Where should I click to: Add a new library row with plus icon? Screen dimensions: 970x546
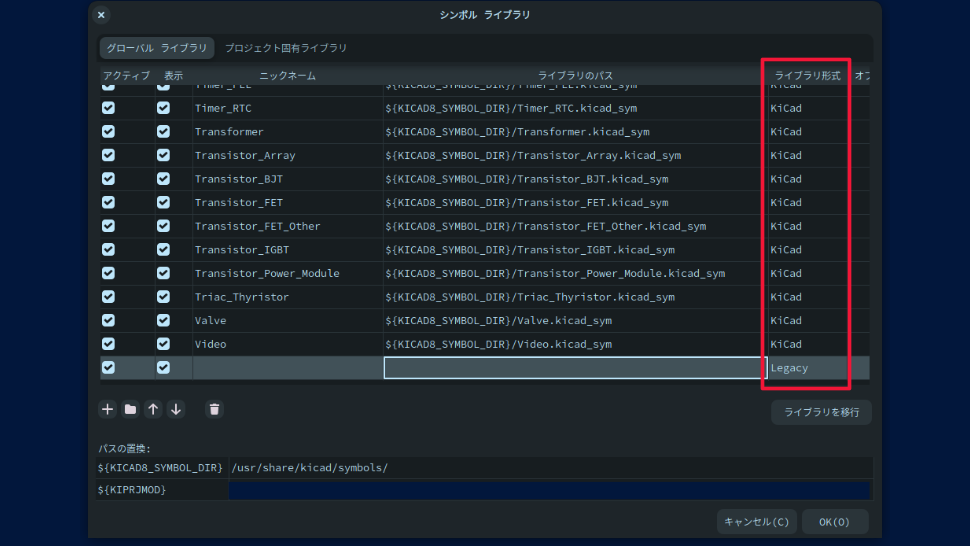click(x=108, y=409)
